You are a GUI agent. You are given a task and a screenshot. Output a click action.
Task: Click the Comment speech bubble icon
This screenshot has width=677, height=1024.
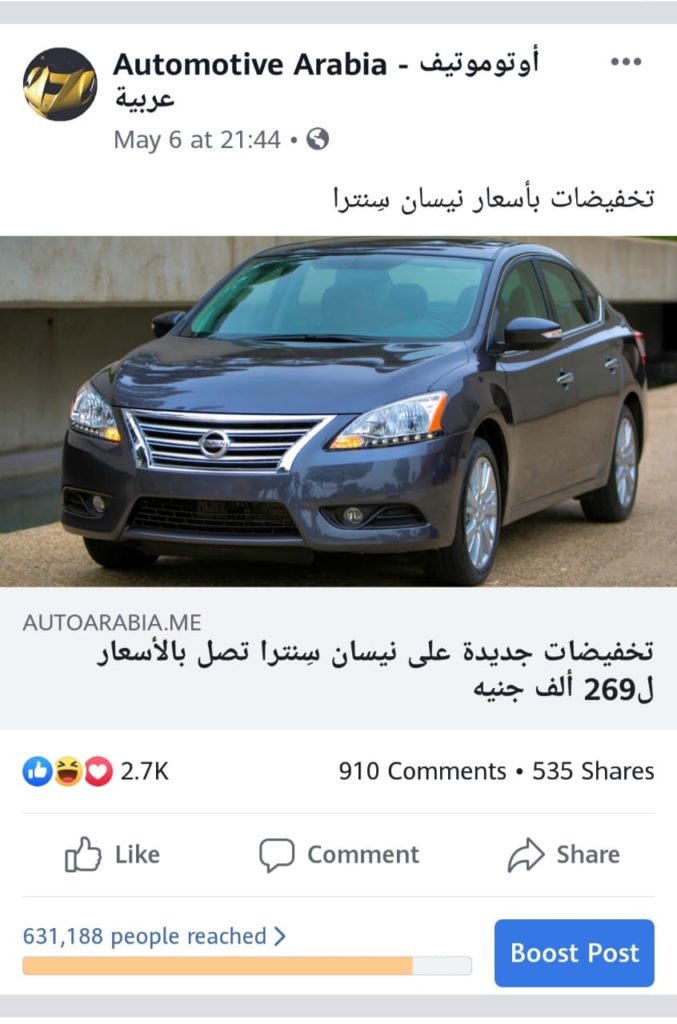coord(277,855)
